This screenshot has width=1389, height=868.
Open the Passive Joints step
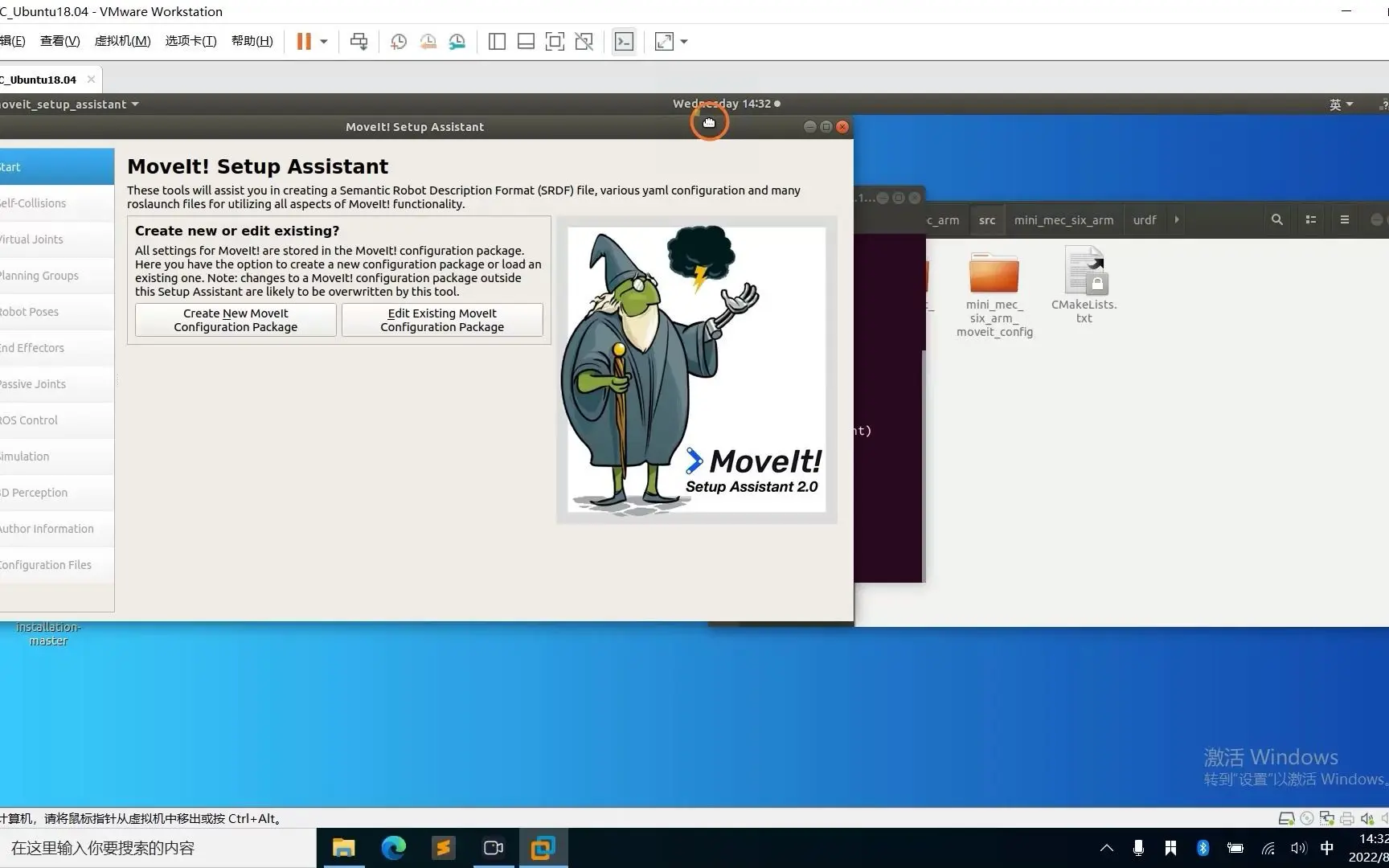(56, 384)
